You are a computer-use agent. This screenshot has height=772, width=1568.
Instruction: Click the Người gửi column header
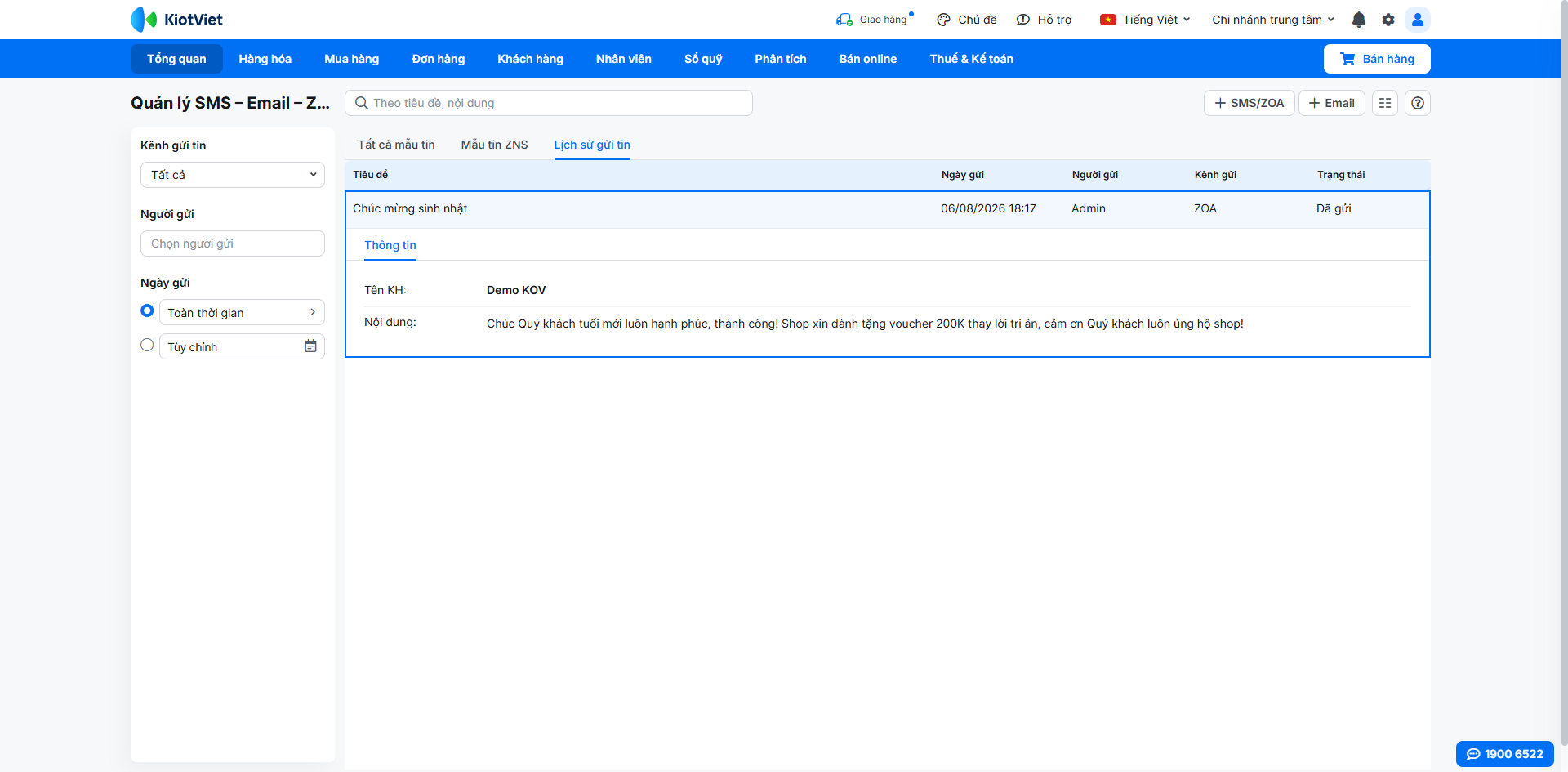pyautogui.click(x=1094, y=175)
